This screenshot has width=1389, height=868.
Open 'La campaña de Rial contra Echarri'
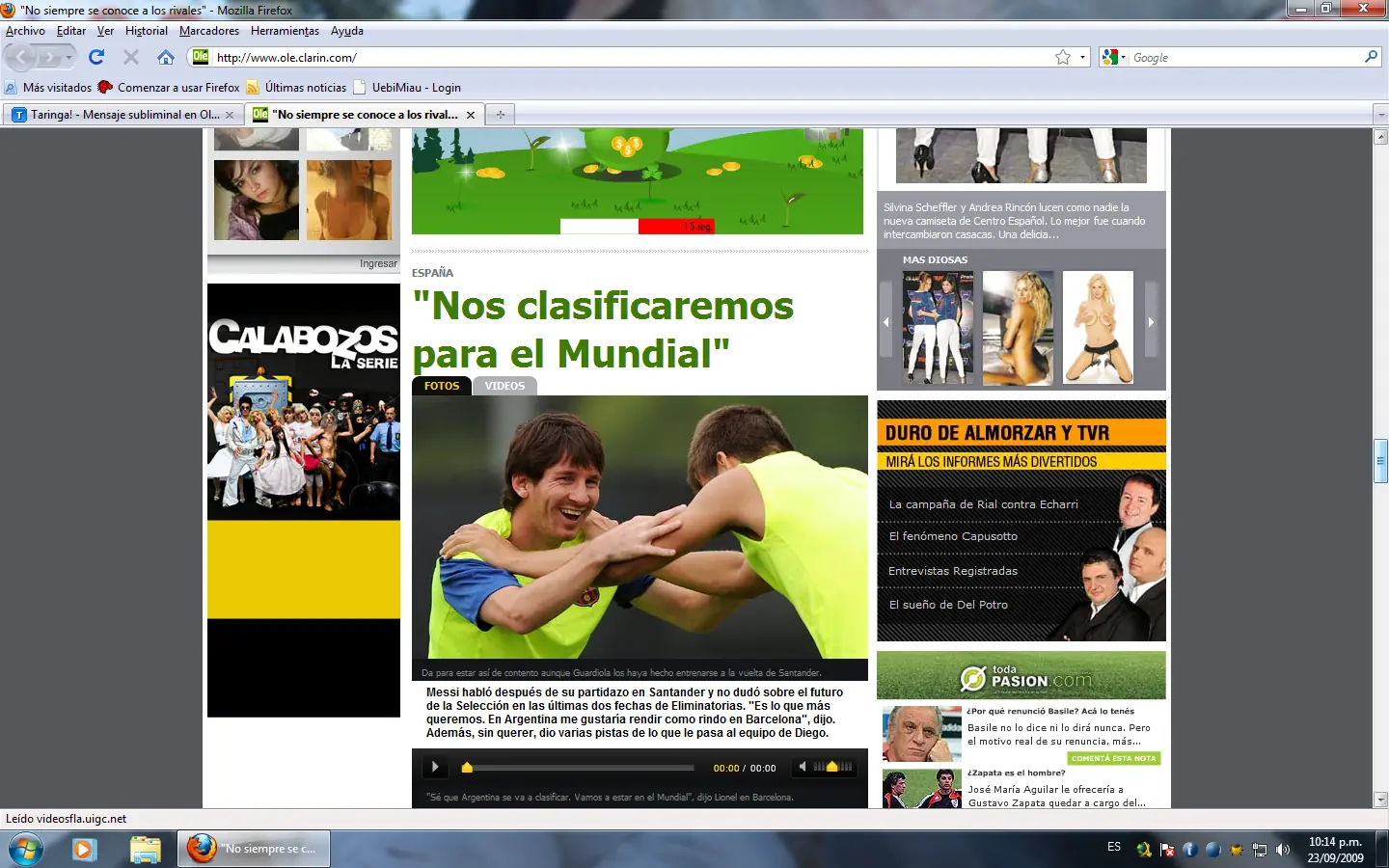pyautogui.click(x=983, y=504)
